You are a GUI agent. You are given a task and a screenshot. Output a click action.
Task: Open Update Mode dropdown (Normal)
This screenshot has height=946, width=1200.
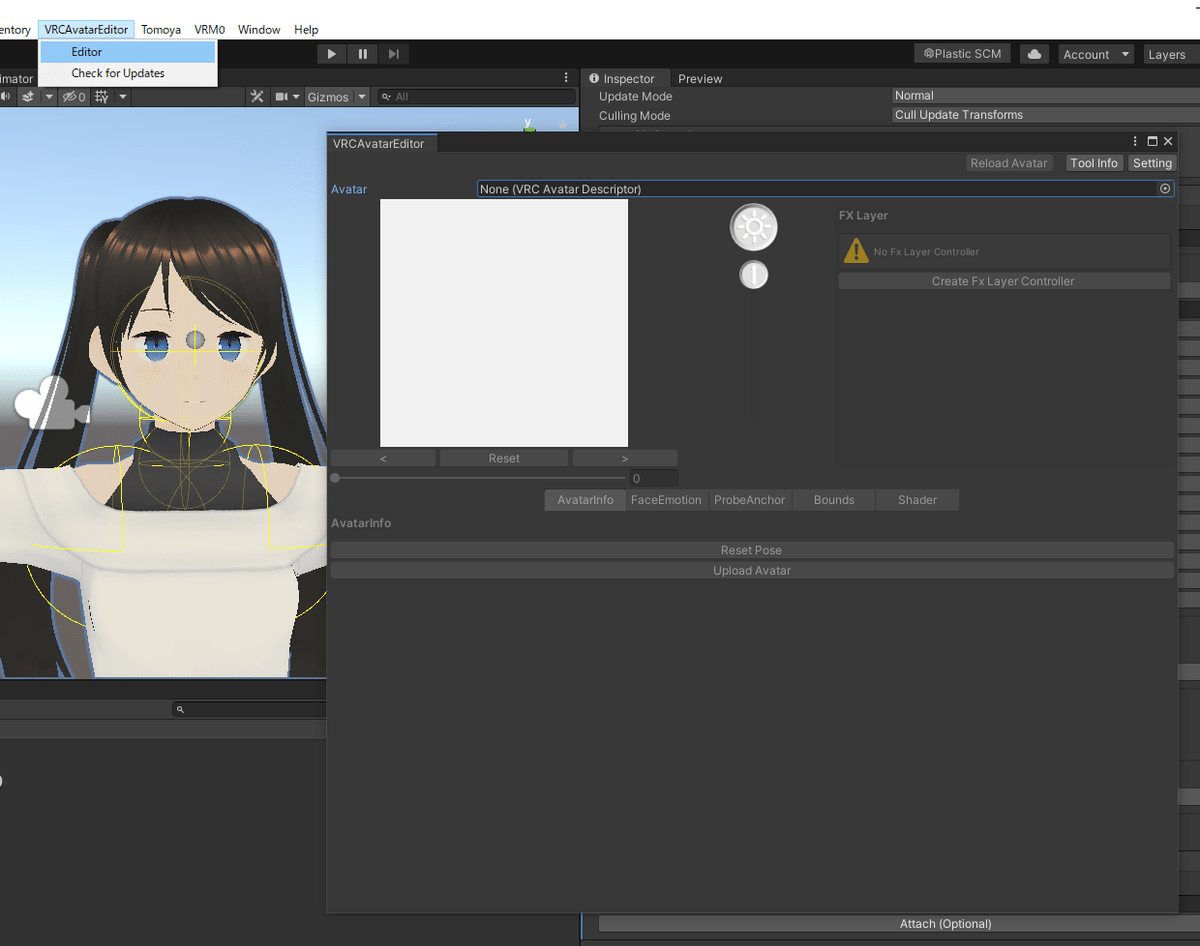[1045, 96]
